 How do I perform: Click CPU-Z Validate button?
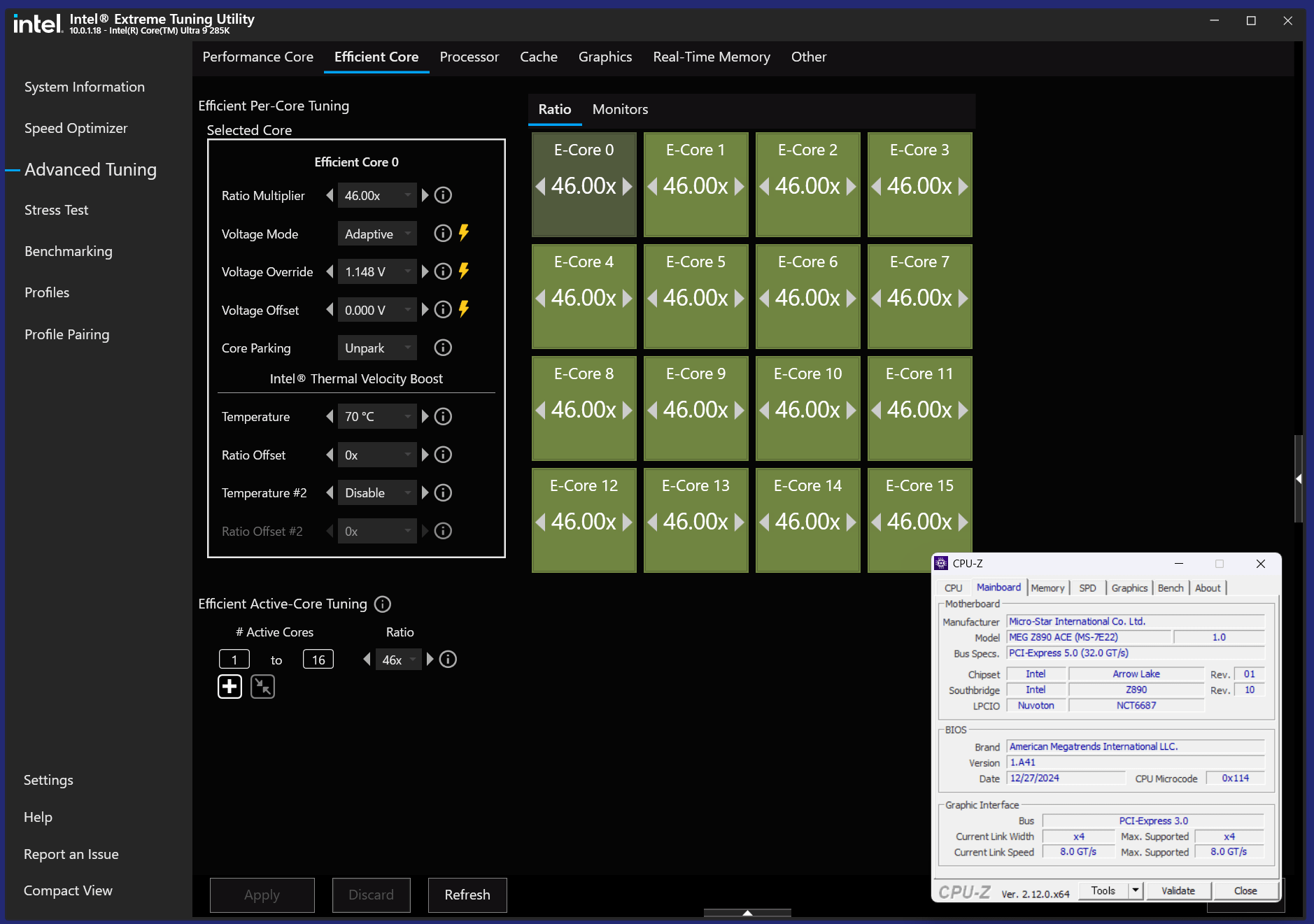(1178, 890)
